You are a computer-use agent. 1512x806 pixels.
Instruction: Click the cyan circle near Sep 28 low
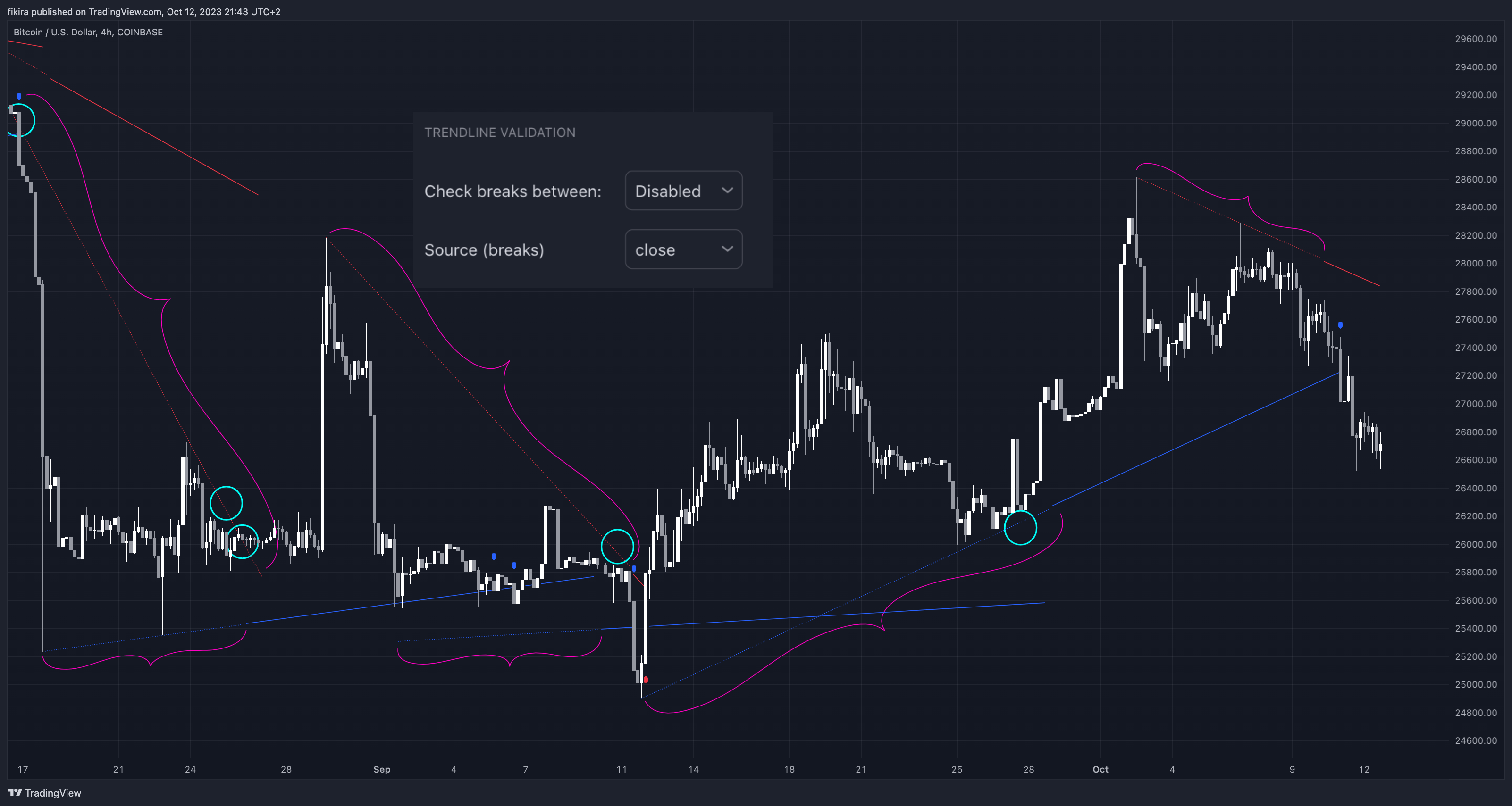1020,528
